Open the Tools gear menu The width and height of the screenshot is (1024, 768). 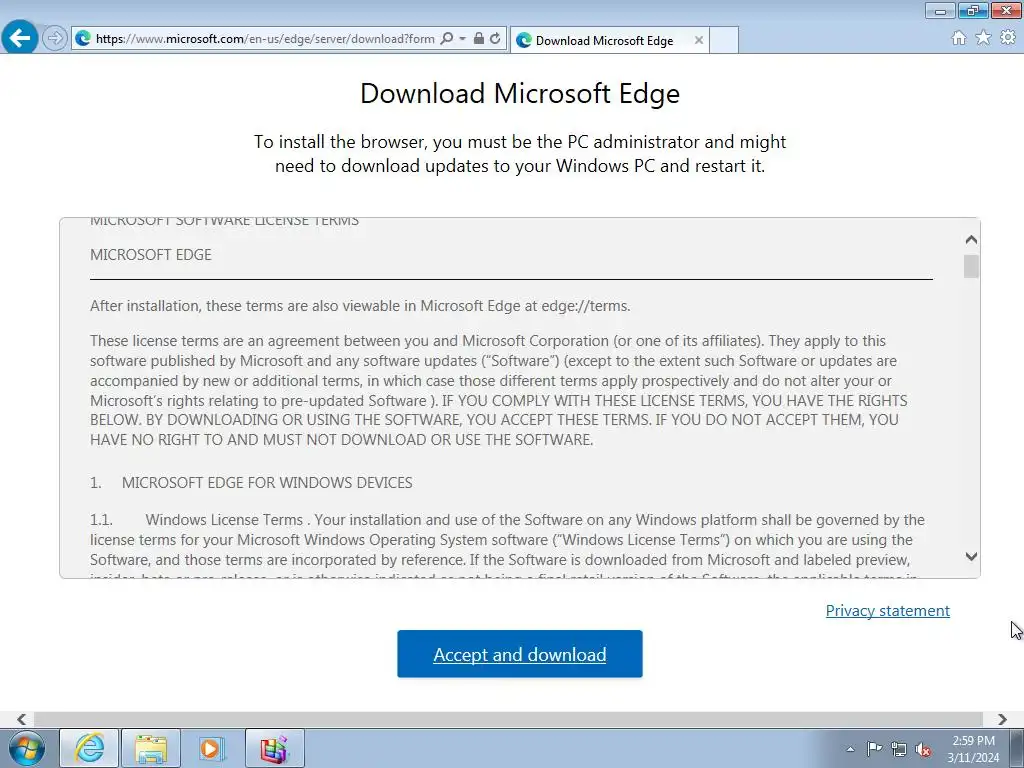1008,38
